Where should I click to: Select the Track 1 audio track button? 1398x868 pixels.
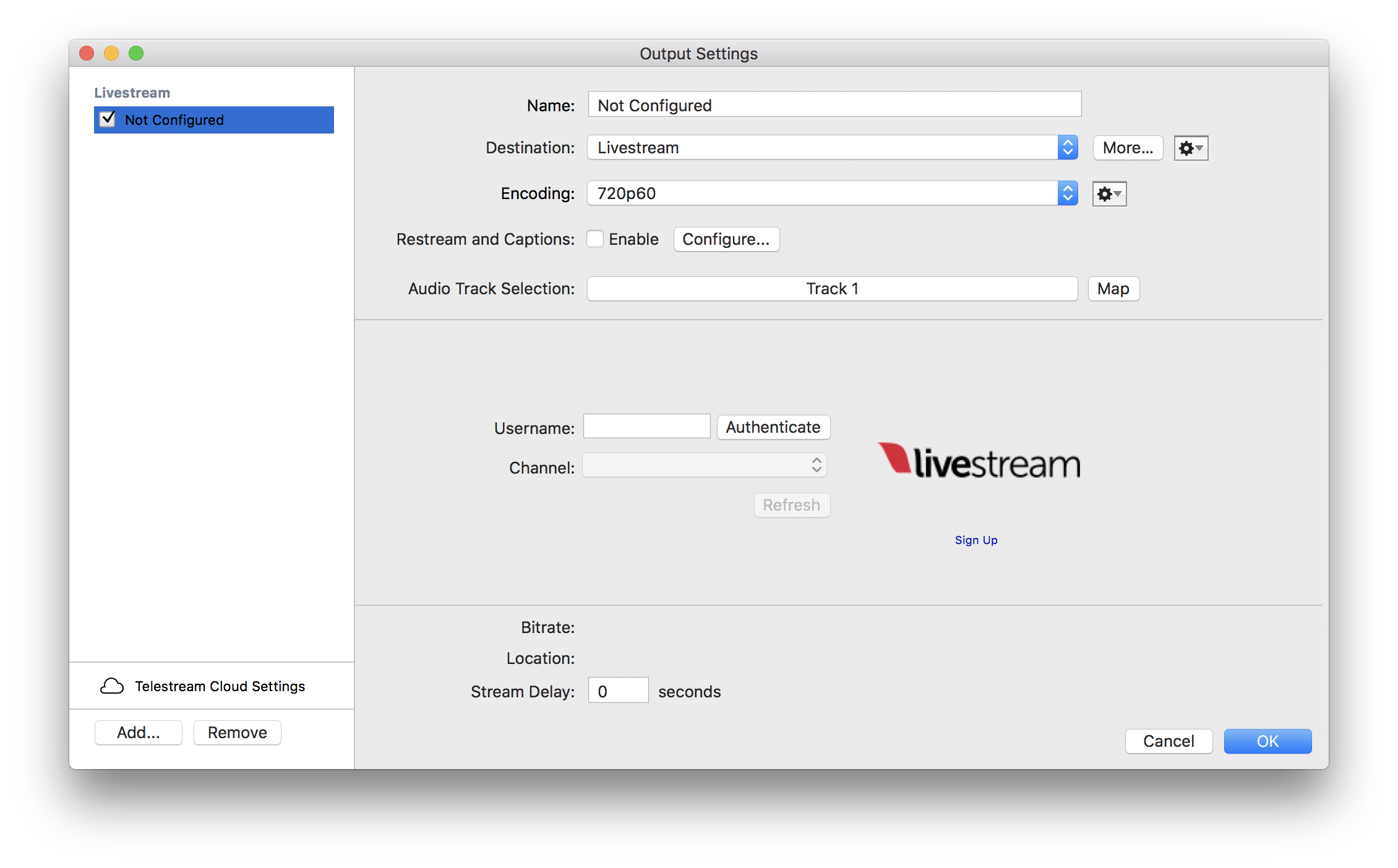[833, 289]
